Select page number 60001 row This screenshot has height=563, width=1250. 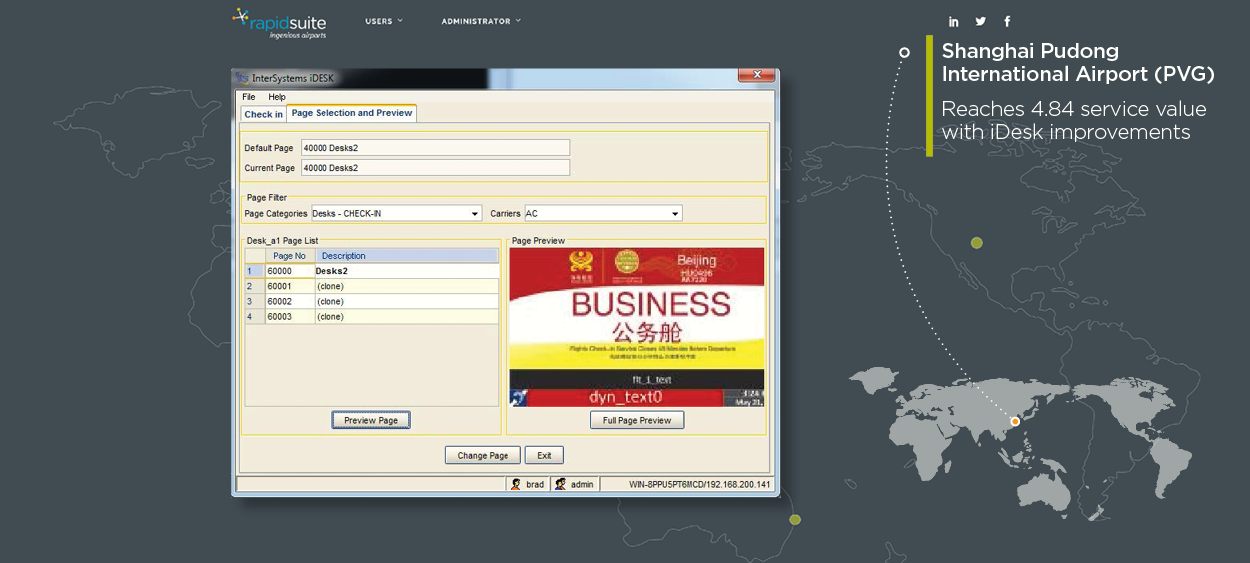coord(372,286)
